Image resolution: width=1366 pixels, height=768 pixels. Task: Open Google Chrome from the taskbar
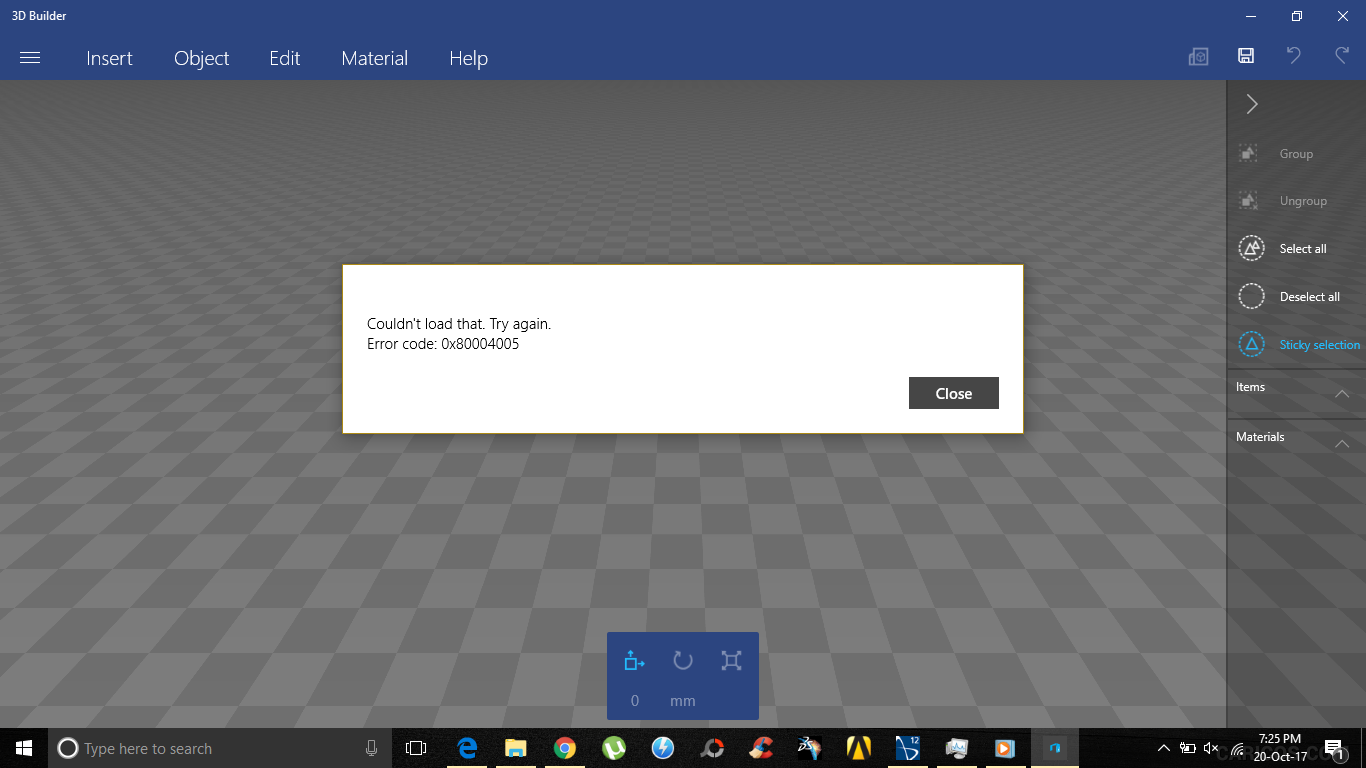coord(565,748)
